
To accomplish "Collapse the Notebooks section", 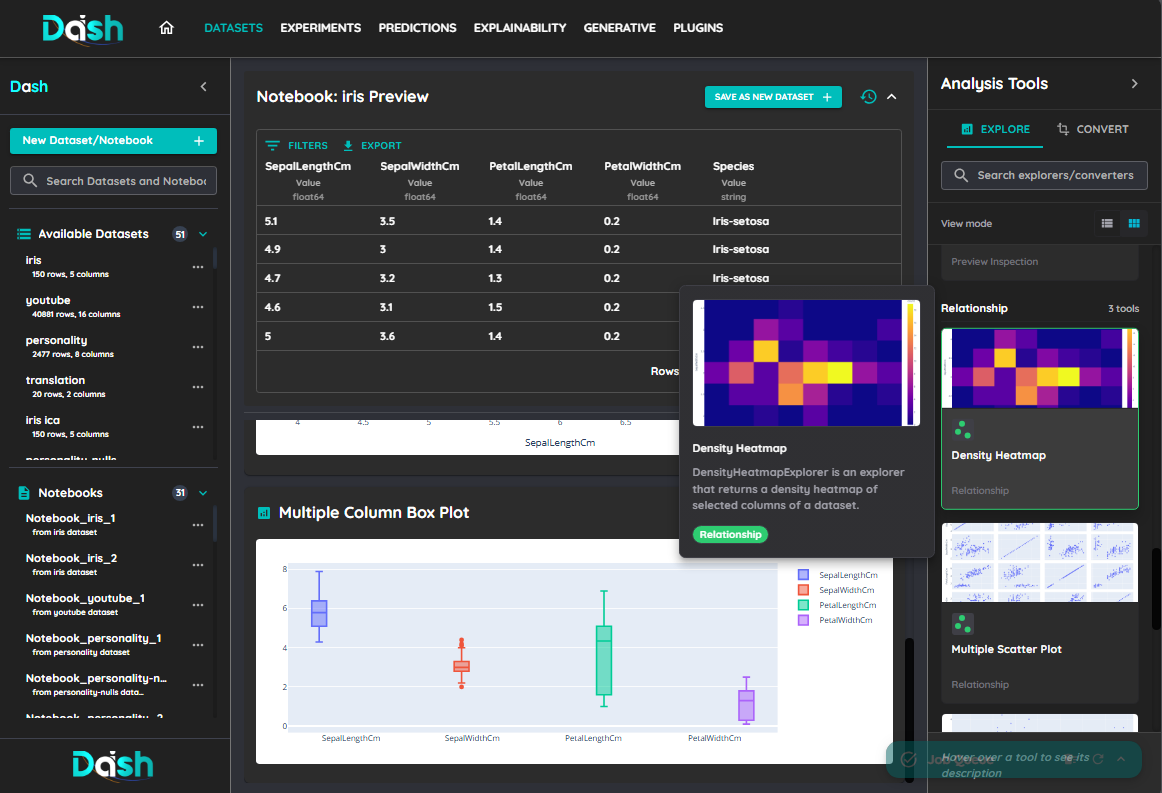I will click(x=203, y=492).
